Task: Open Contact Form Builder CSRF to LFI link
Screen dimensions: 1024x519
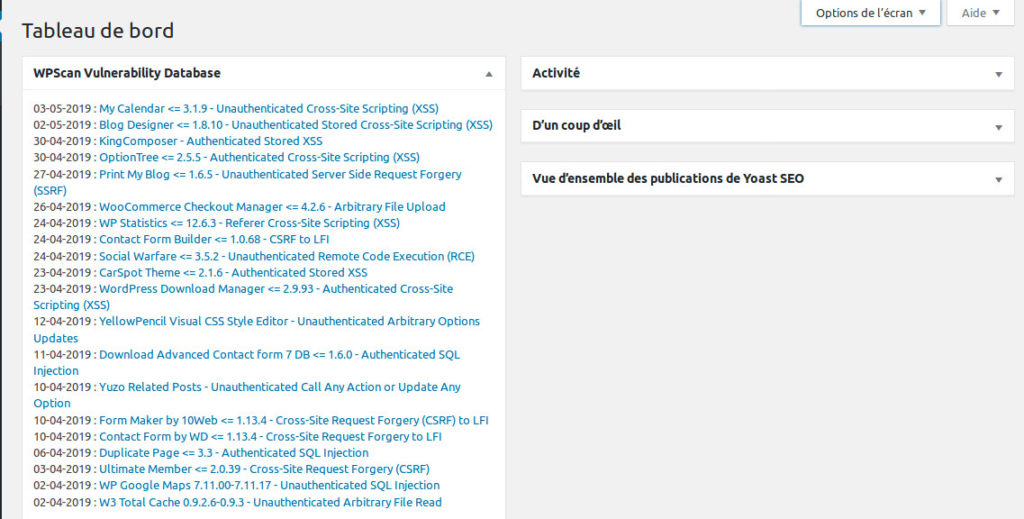Action: (x=214, y=240)
